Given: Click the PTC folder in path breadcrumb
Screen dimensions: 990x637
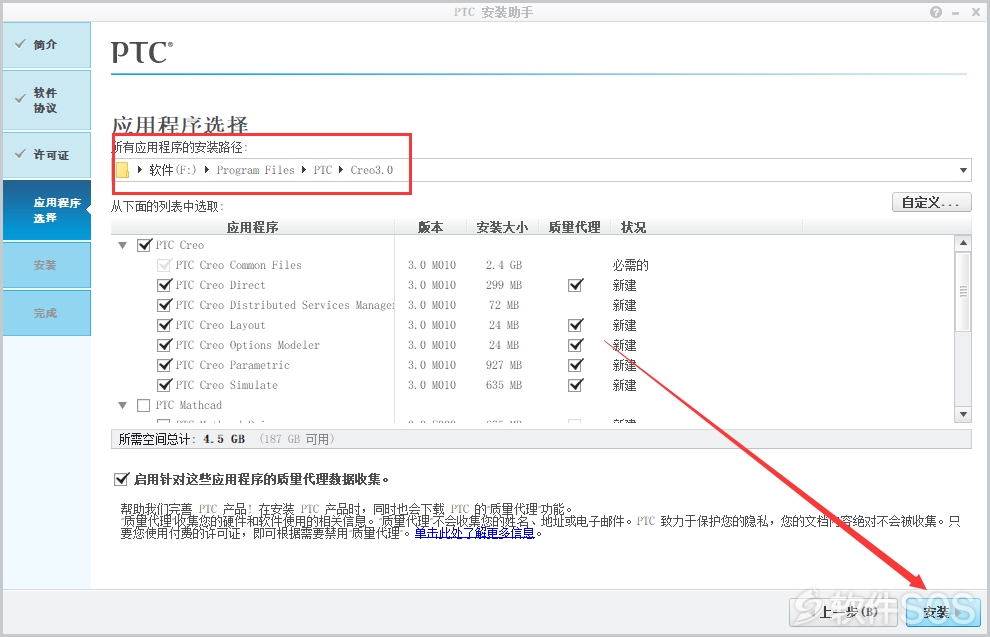Looking at the screenshot, I should click(323, 170).
